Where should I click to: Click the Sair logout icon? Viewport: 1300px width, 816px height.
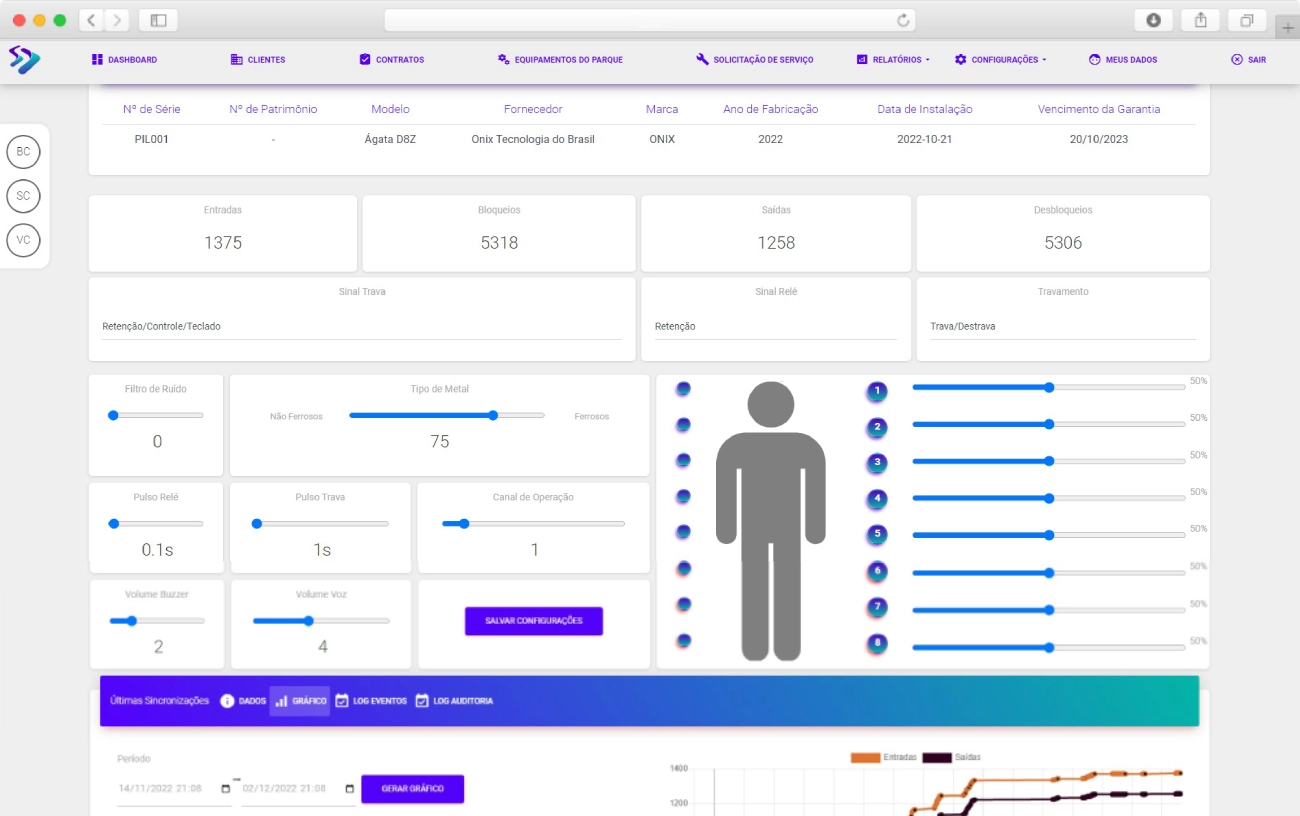(1237, 60)
